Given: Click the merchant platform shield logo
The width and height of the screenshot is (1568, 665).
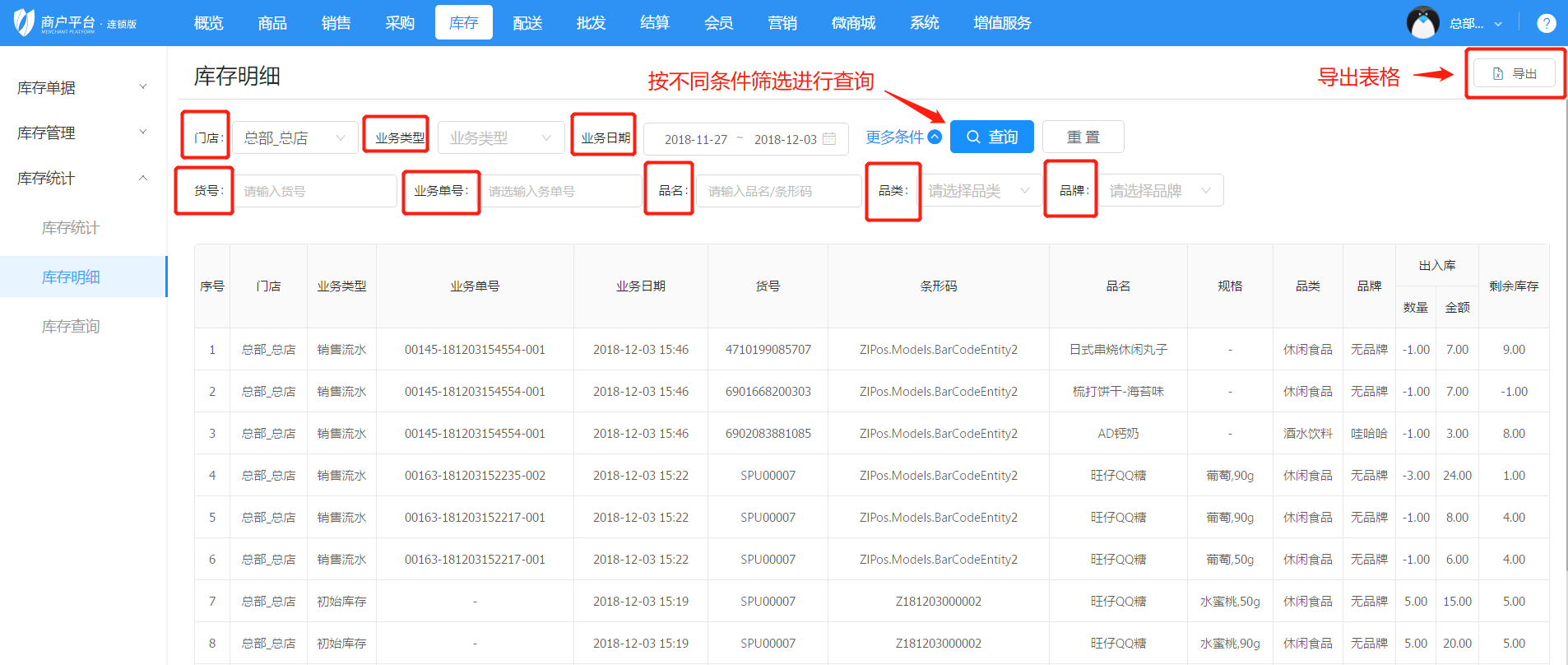Looking at the screenshot, I should point(25,22).
